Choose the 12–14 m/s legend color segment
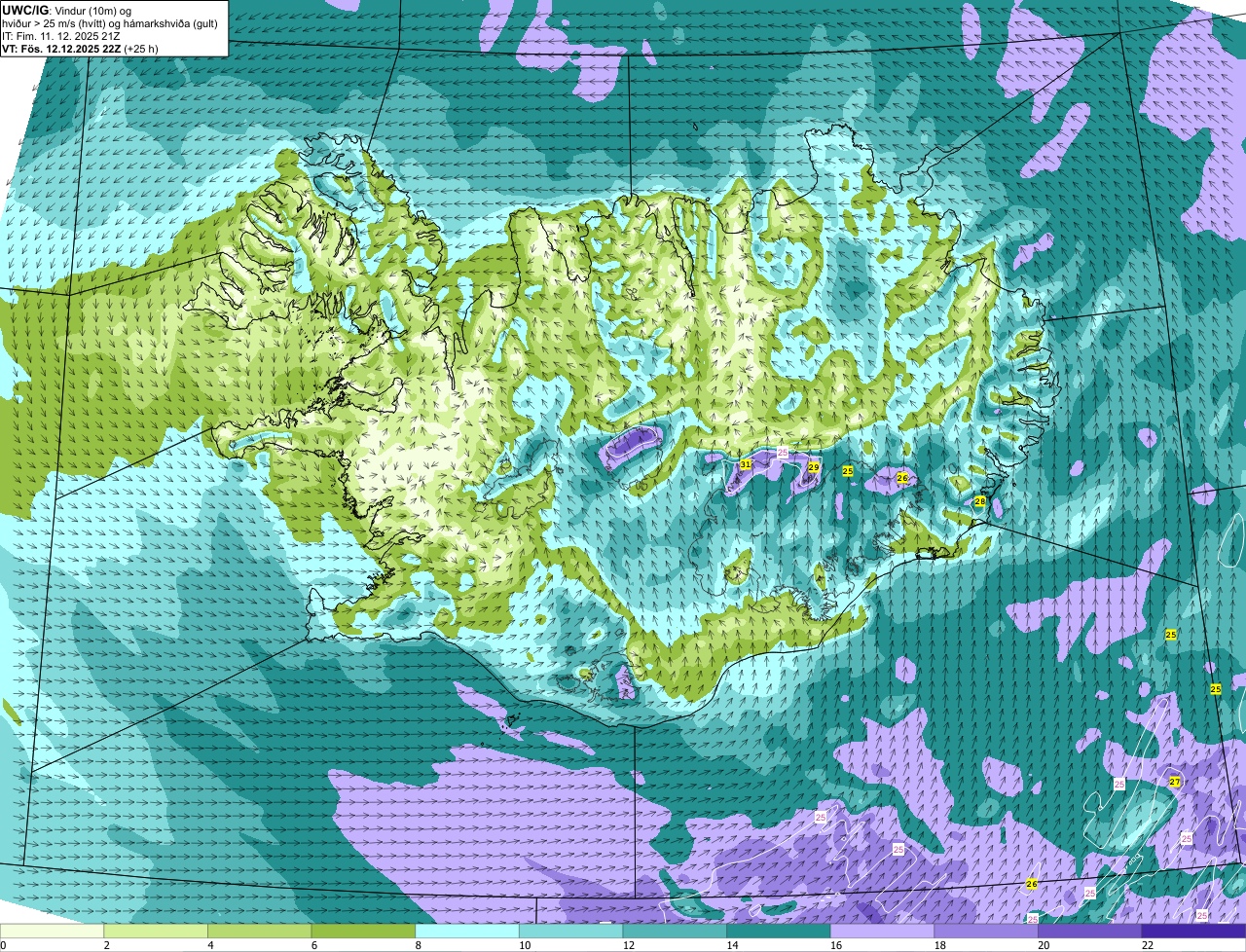The height and width of the screenshot is (952, 1246). click(675, 931)
